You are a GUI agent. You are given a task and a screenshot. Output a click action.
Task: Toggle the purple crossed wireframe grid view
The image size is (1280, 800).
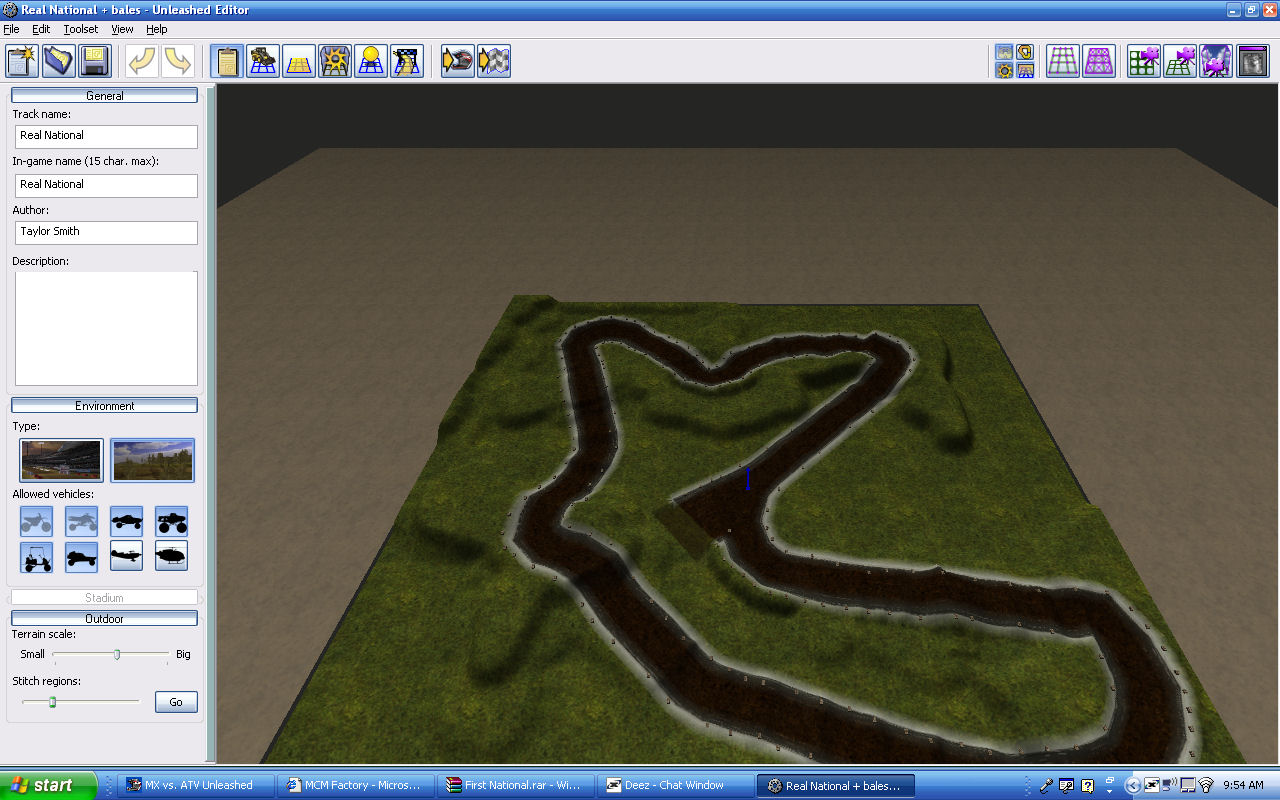pos(1099,61)
